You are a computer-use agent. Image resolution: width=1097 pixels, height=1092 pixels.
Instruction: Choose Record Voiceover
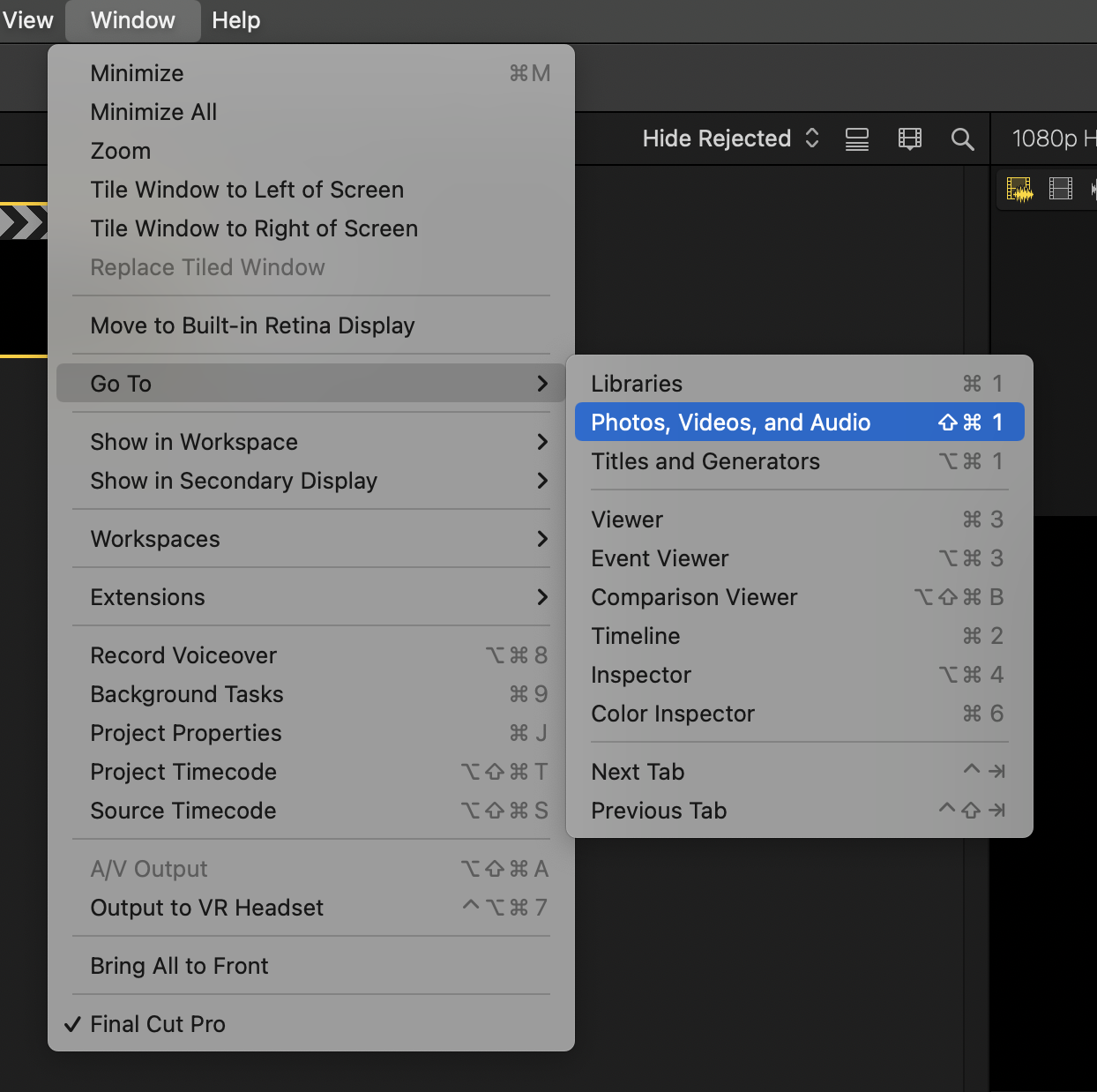183,654
